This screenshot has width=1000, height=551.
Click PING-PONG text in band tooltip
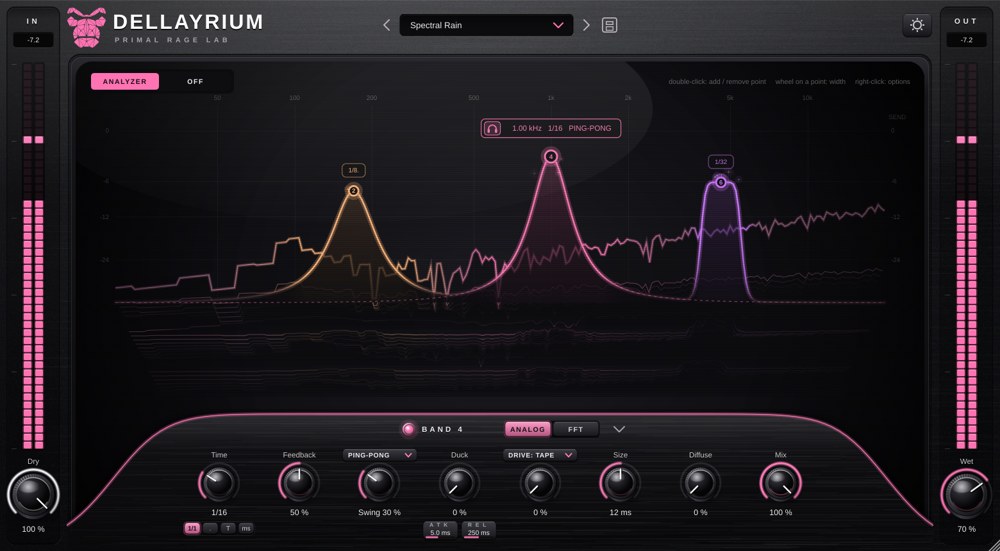[590, 128]
